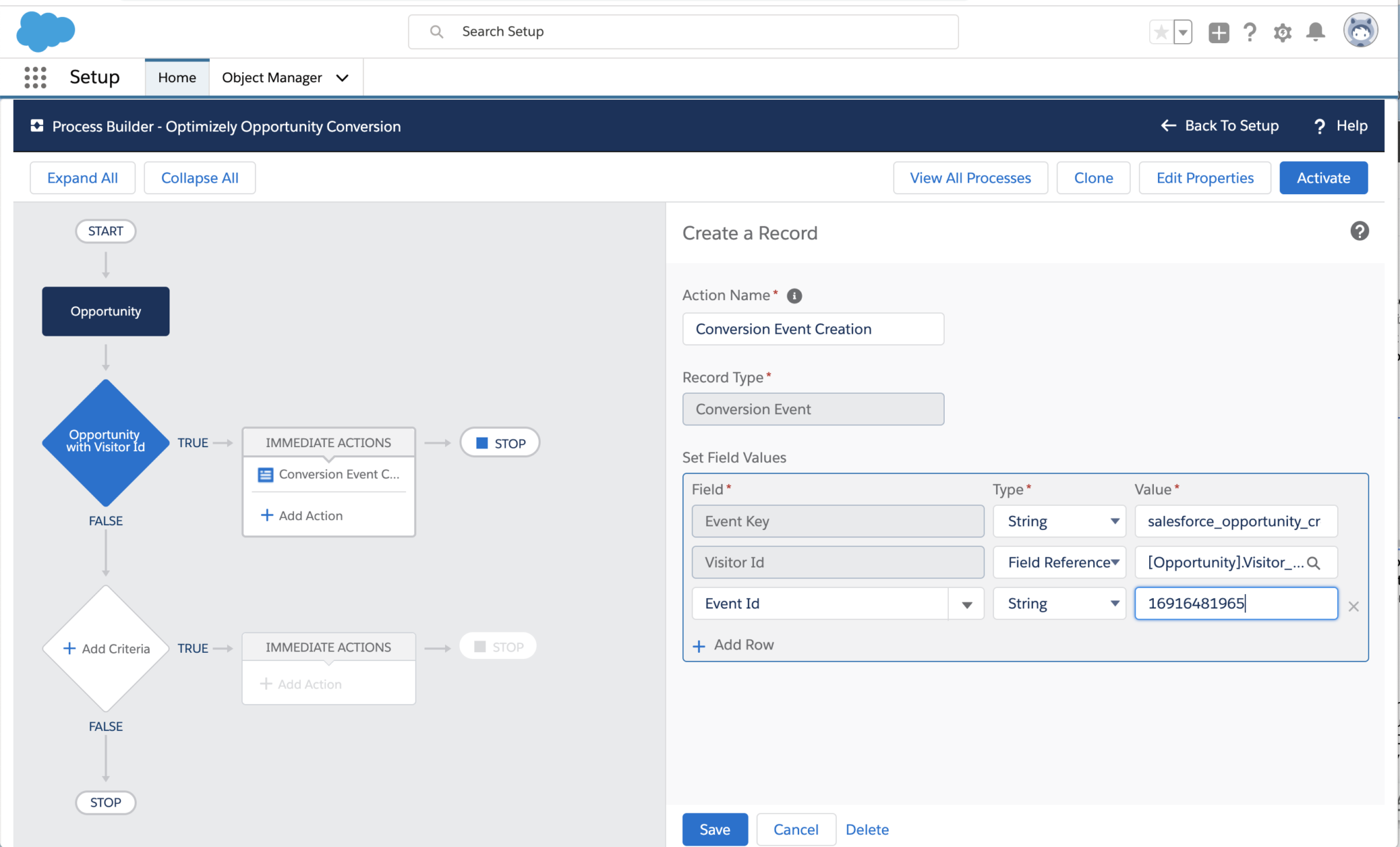Expand the Object Manager chevron
This screenshot has height=847, width=1400.
coord(342,77)
